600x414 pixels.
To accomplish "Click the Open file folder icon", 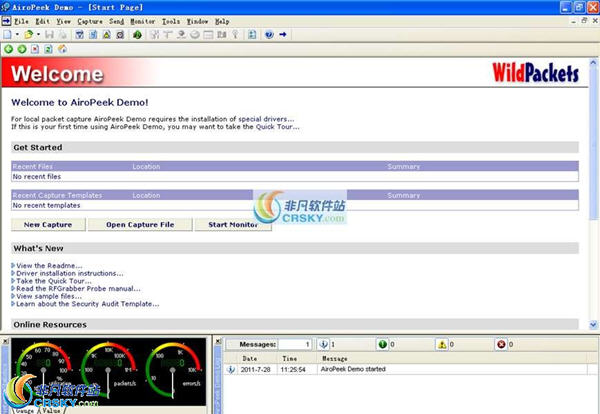I will click(x=29, y=35).
